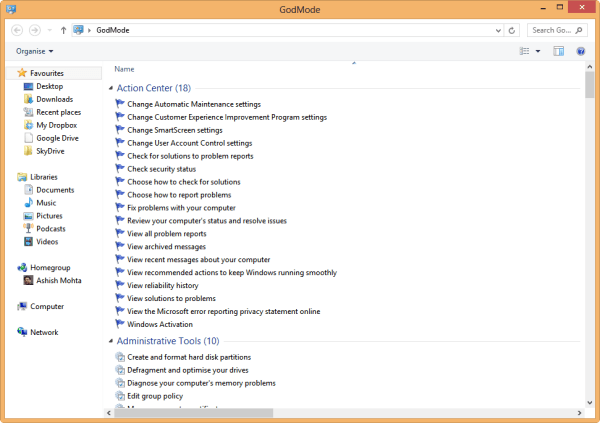
Task: Open Fix problems with your computer
Action: point(181,208)
